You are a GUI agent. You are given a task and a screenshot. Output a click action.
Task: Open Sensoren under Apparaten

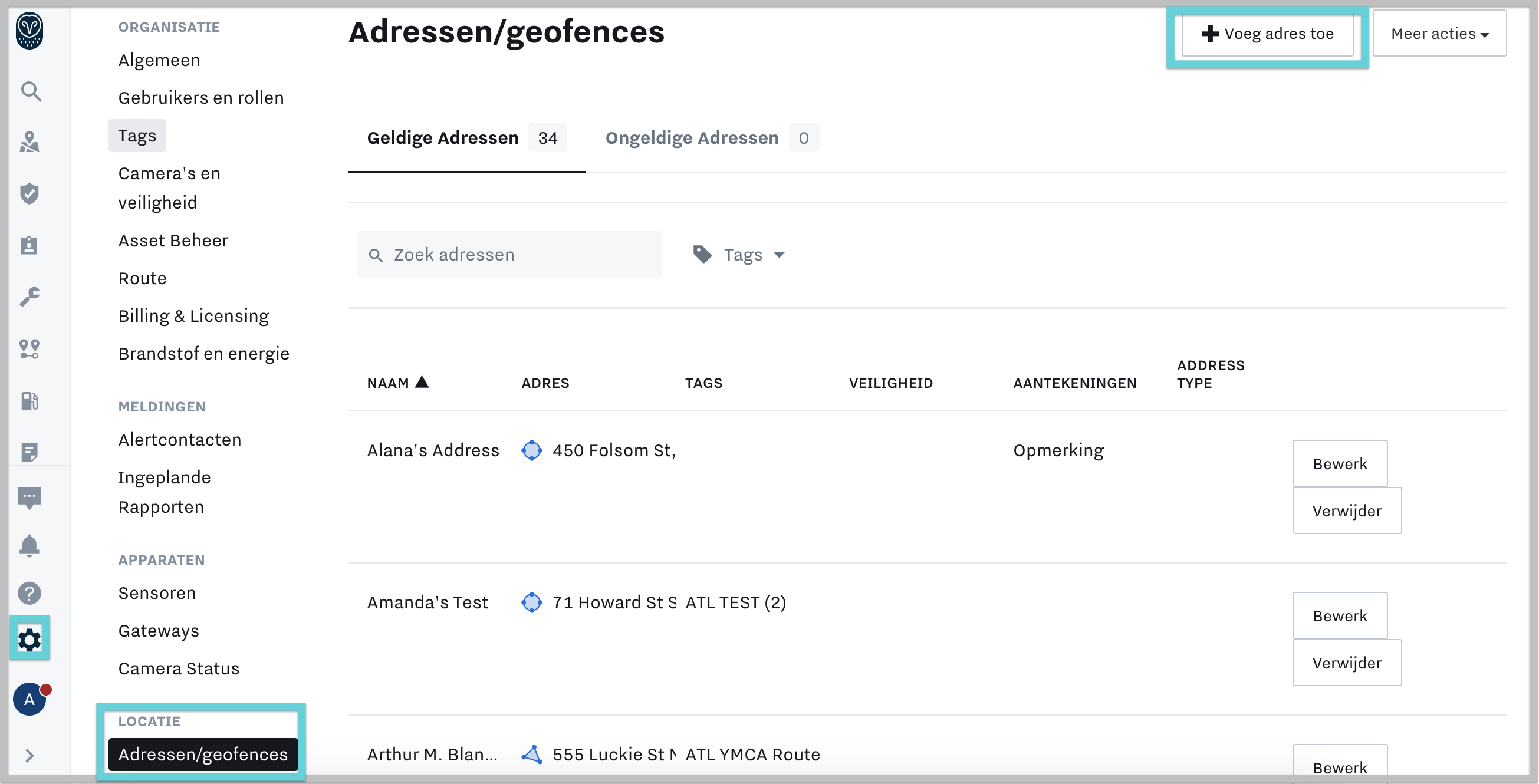point(157,593)
